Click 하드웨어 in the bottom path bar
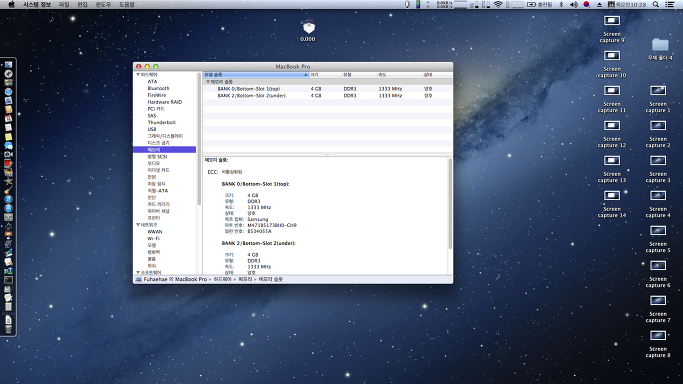 [x=222, y=280]
